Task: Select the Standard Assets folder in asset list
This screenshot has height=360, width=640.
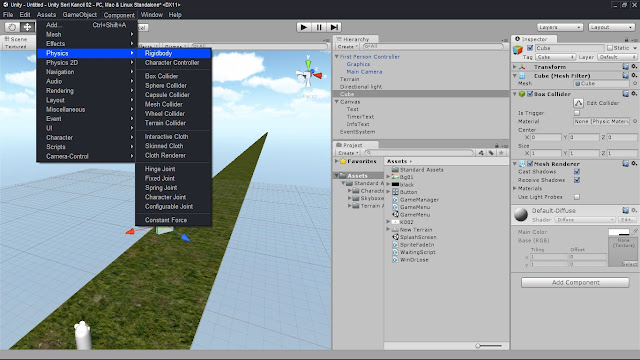Action: click(418, 169)
